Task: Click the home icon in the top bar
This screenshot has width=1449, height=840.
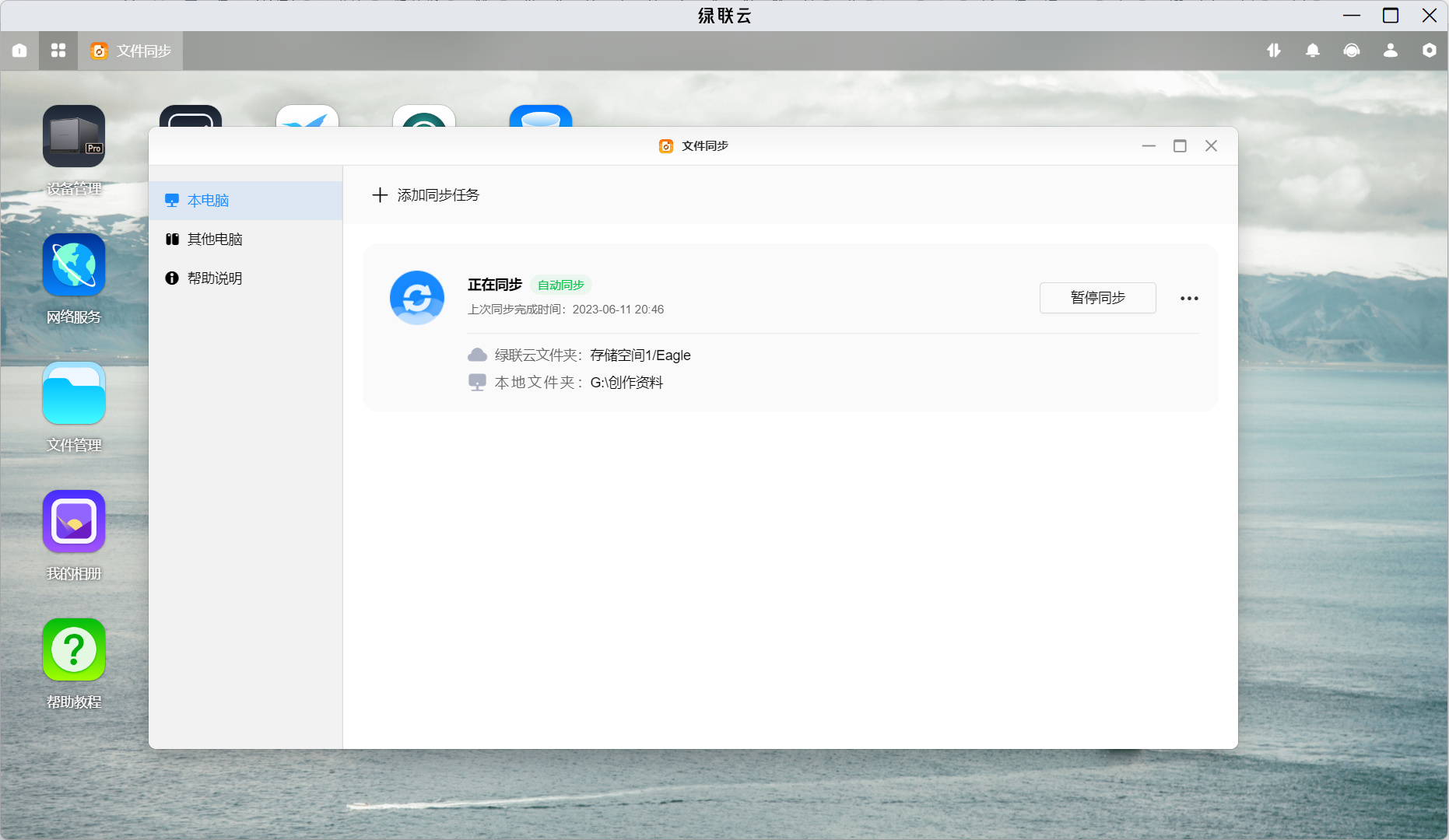Action: pos(19,51)
